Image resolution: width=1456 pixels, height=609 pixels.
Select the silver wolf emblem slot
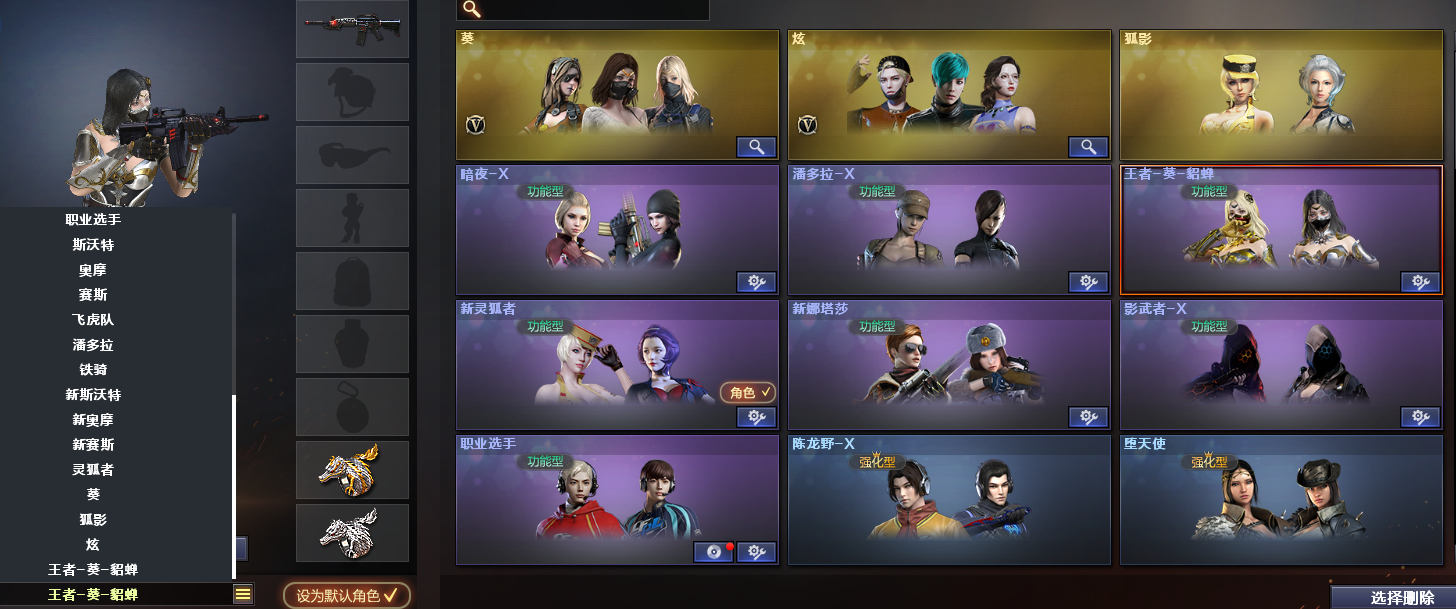352,533
